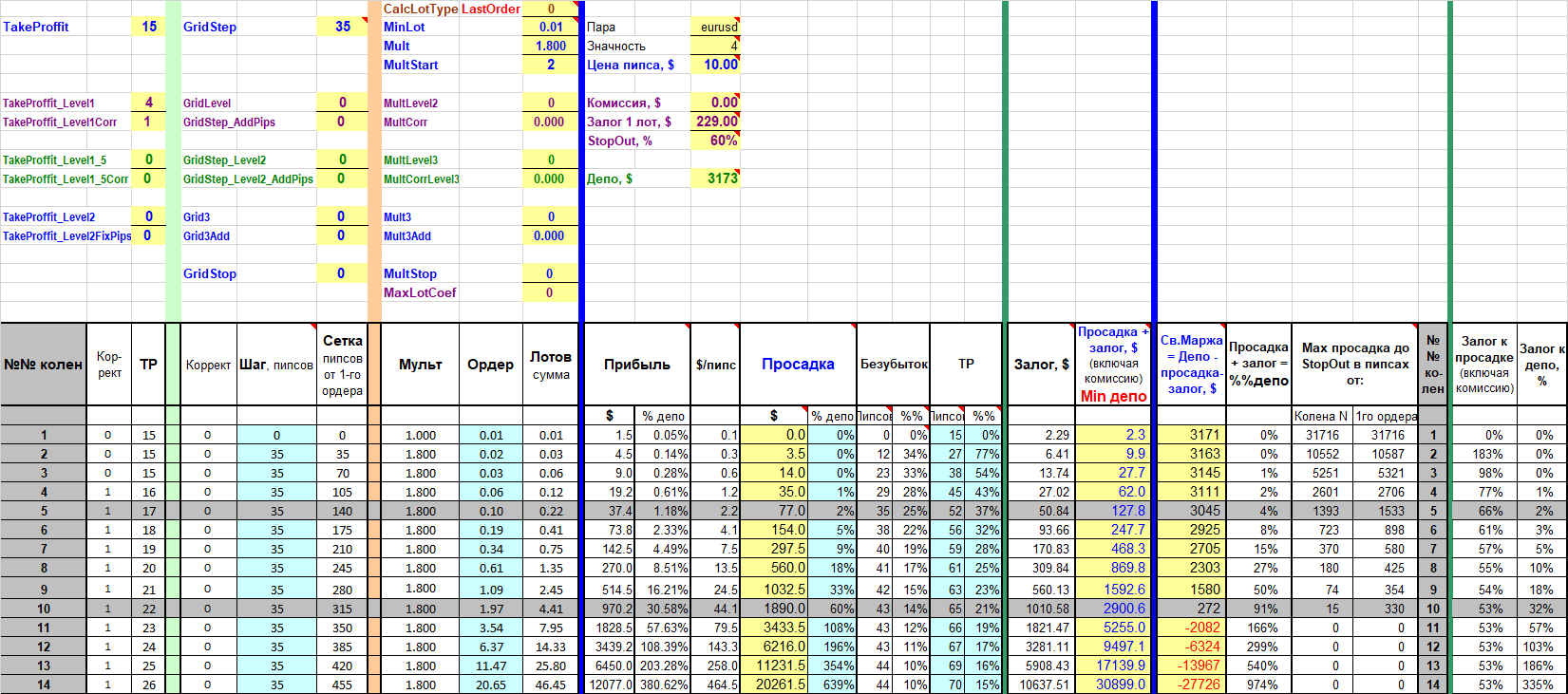Click the Лотов сумма column header
Screen dimensions: 1568x694
[550, 364]
